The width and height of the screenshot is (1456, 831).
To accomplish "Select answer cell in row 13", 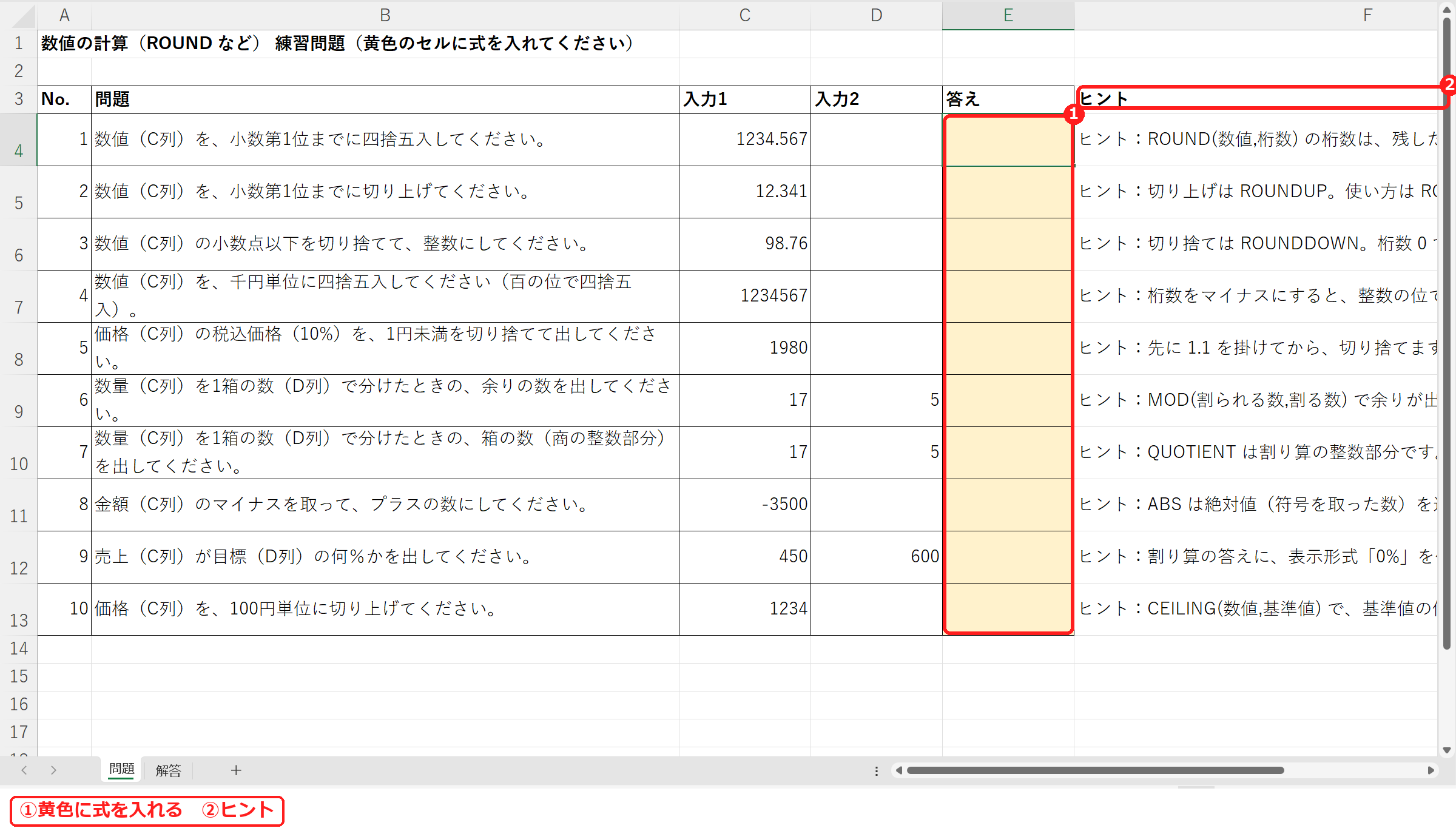I will coord(1008,610).
